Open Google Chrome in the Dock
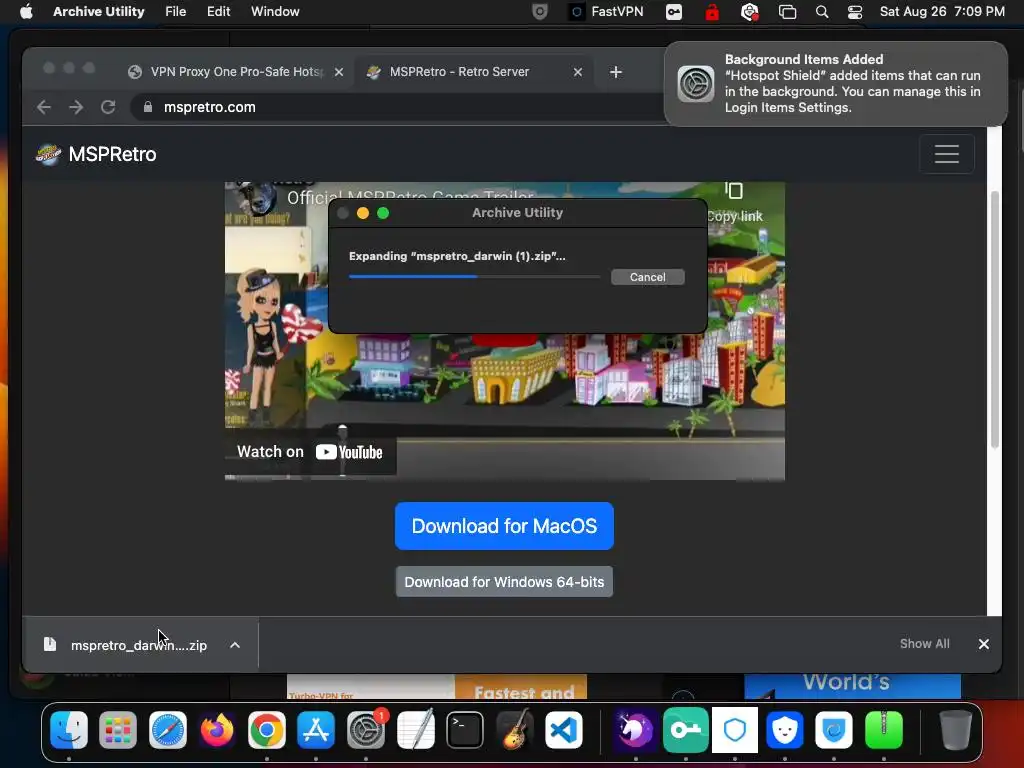The height and width of the screenshot is (768, 1024). pos(266,729)
